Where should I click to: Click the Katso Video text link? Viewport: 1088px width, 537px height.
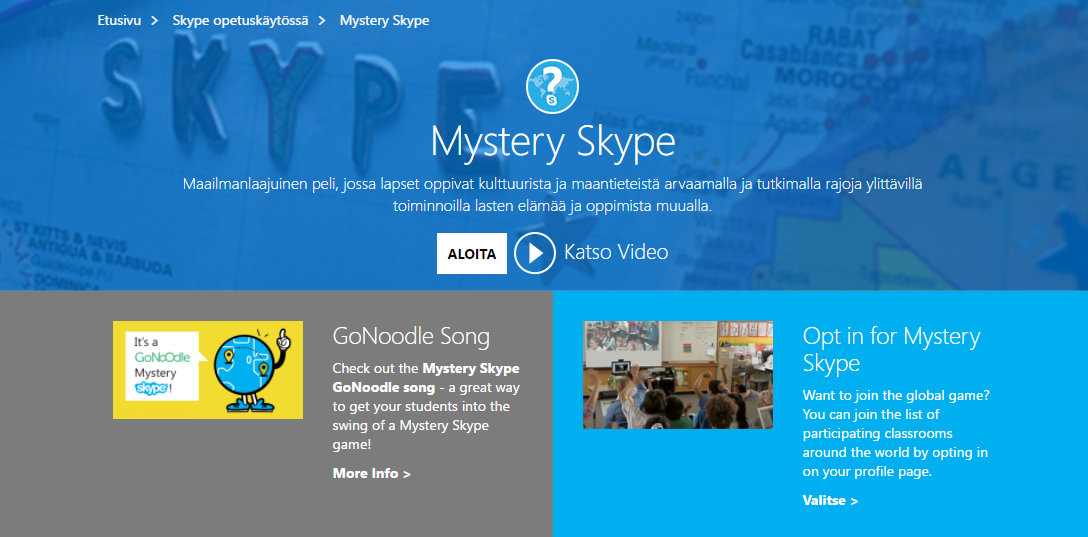[616, 252]
